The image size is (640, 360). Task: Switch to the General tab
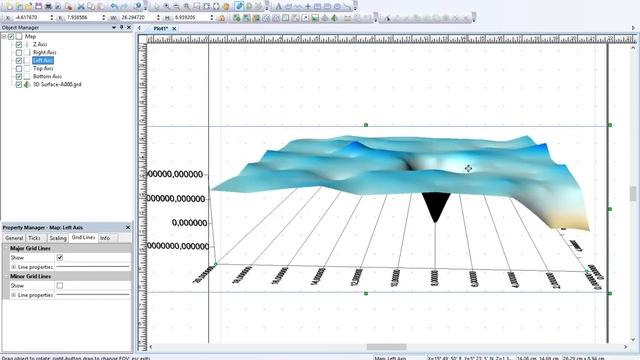tap(14, 238)
